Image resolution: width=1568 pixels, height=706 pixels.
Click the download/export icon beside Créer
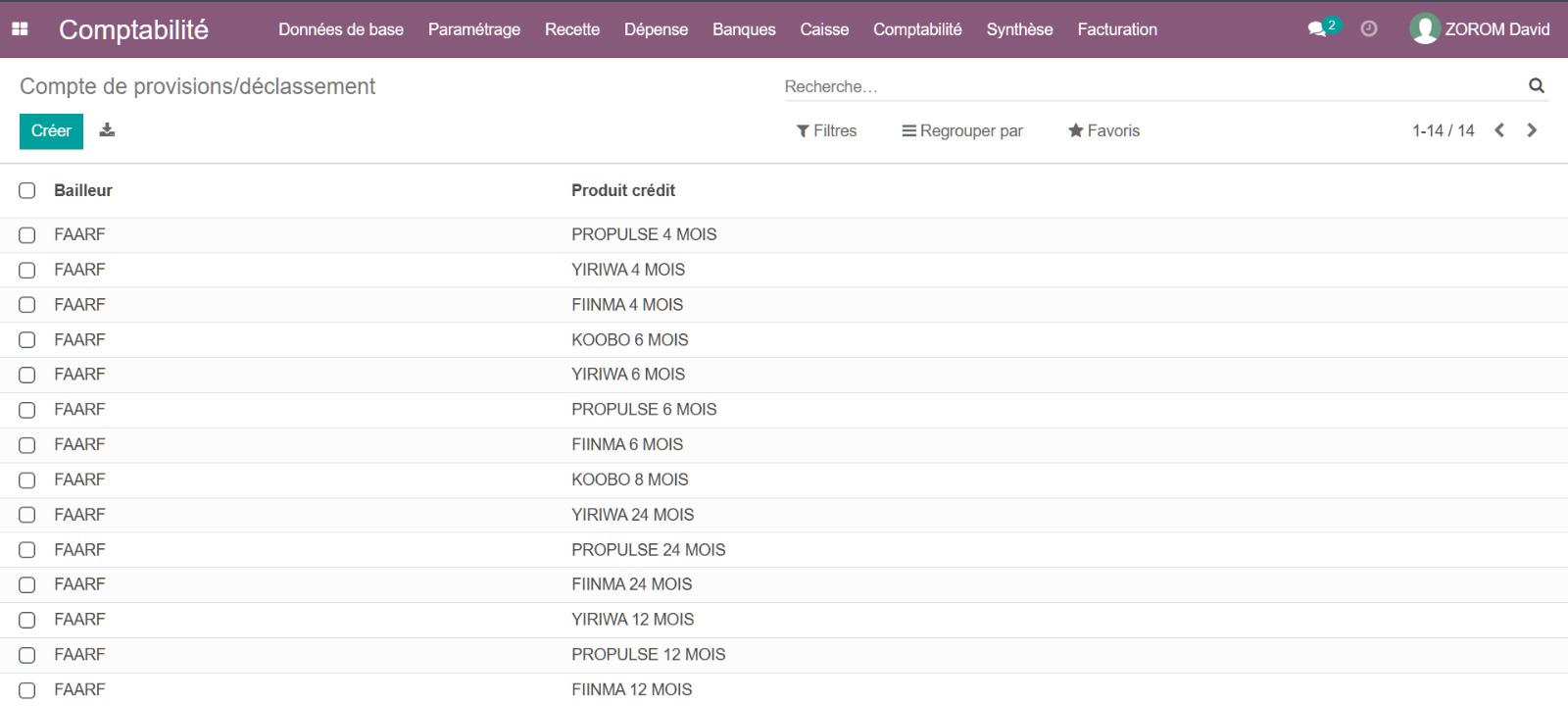[x=108, y=130]
